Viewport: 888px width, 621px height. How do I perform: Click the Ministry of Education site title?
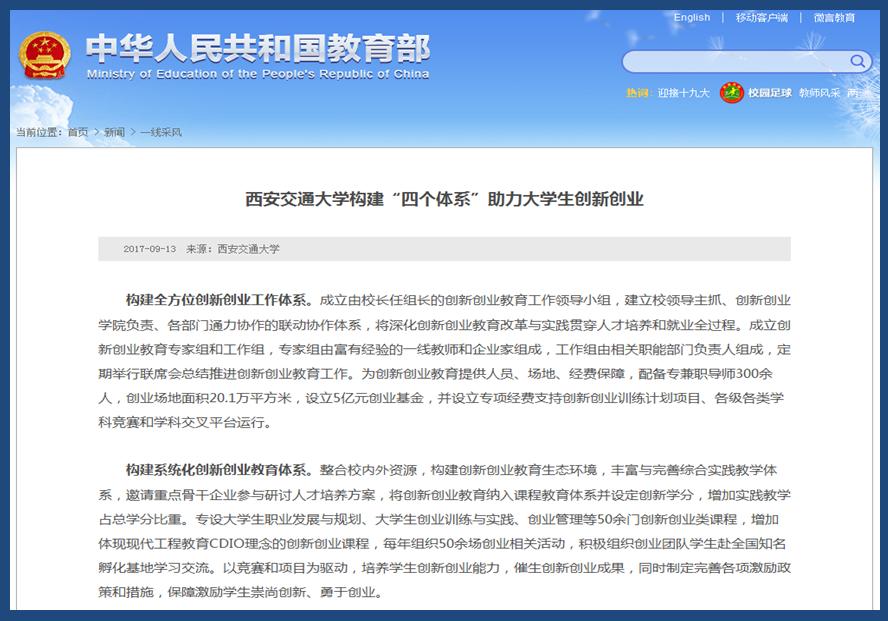coord(258,48)
